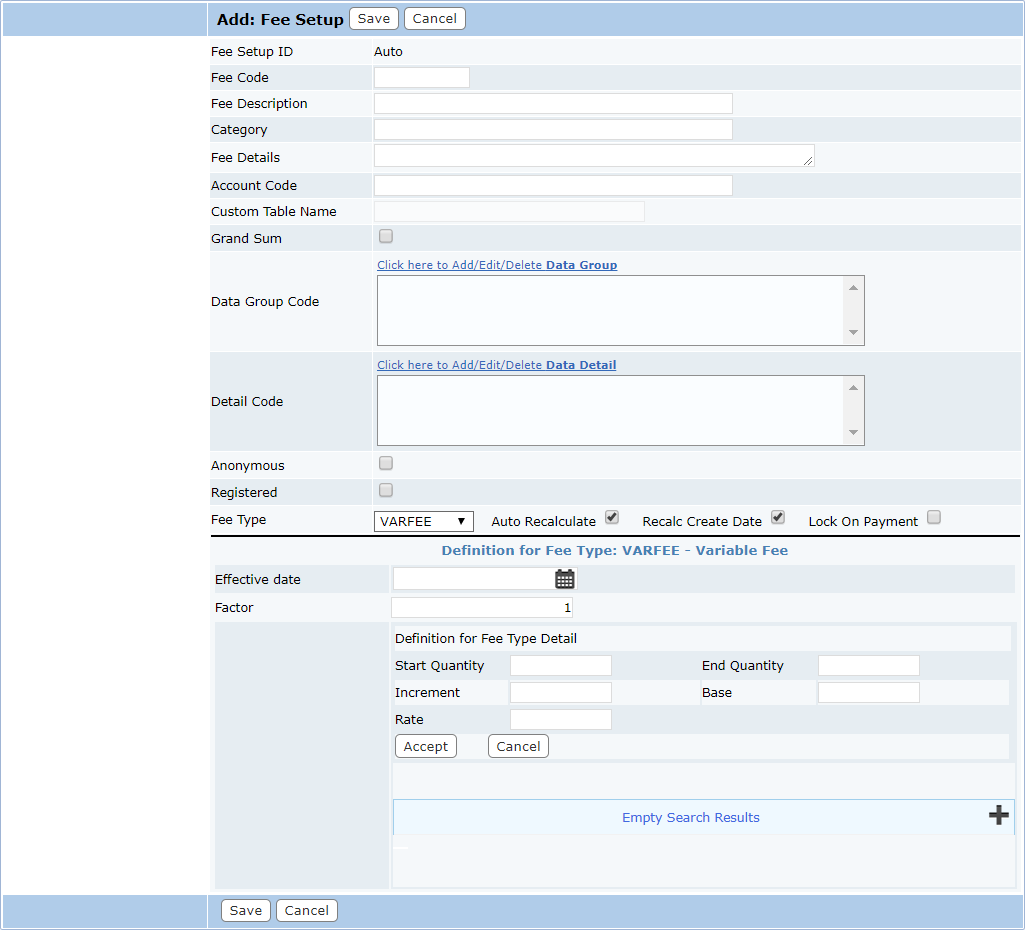Viewport: 1025px width, 930px height.
Task: Click the plus icon to add result row
Action: point(998,815)
